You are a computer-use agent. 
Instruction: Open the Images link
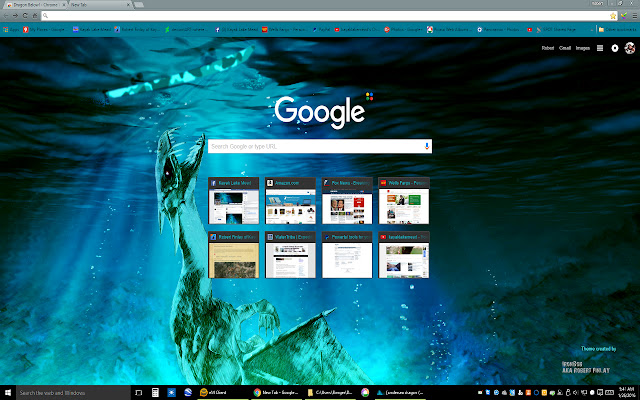[582, 48]
